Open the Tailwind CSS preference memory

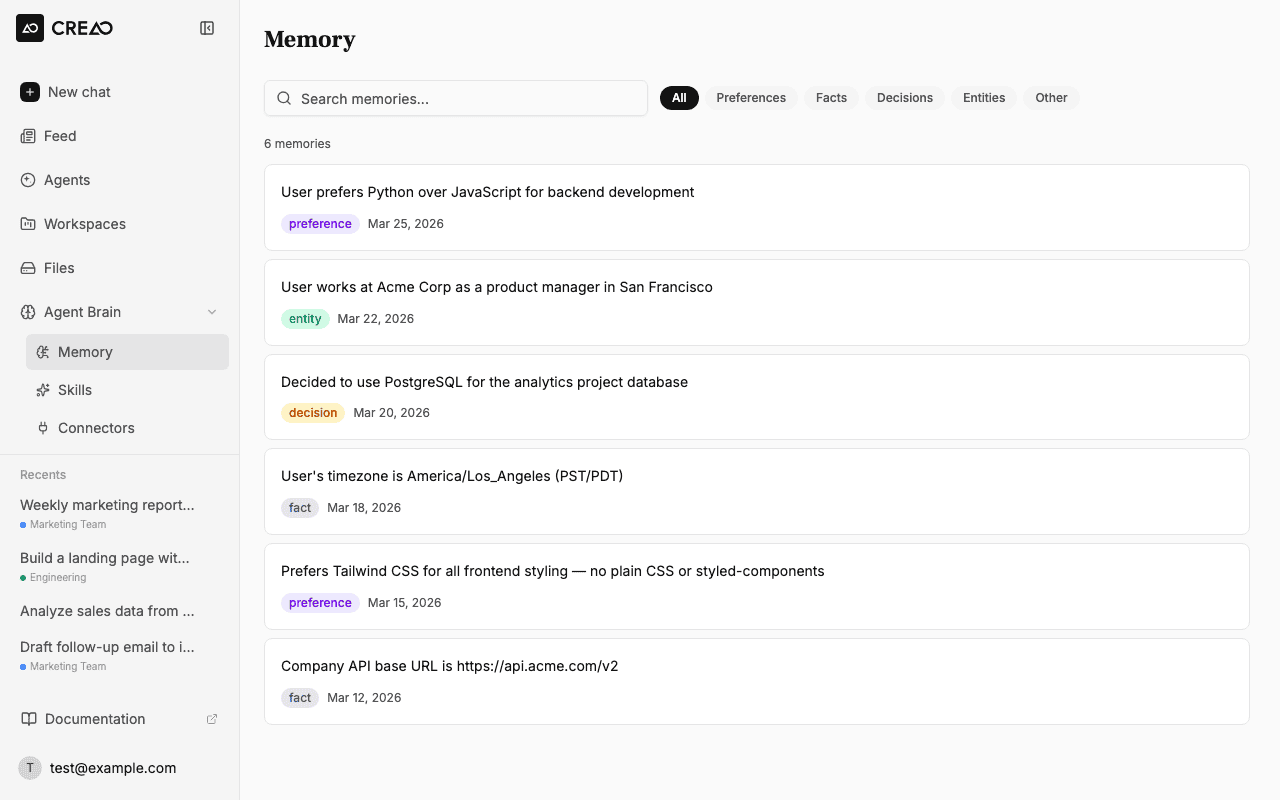pyautogui.click(x=757, y=587)
